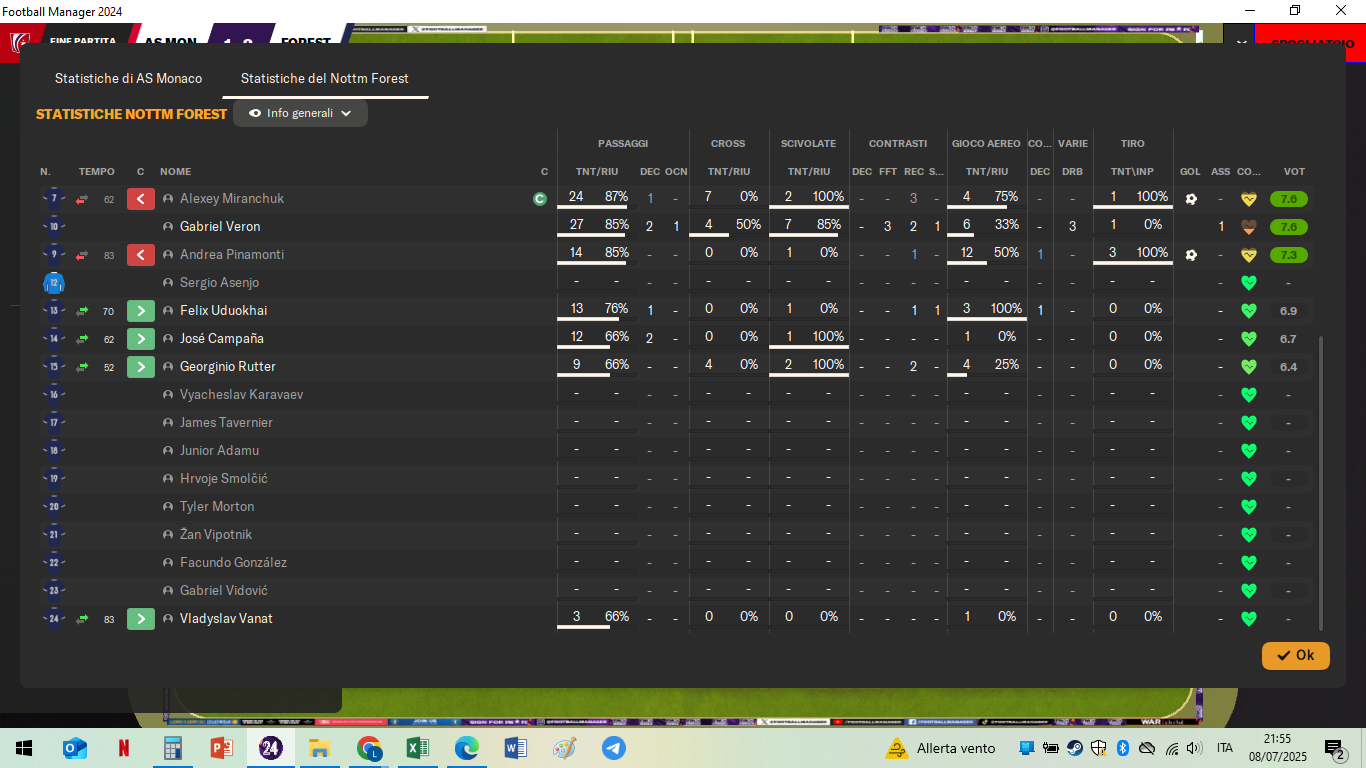
Task: Click the 6.9 rating for Felix Uduokhai
Action: [1289, 311]
